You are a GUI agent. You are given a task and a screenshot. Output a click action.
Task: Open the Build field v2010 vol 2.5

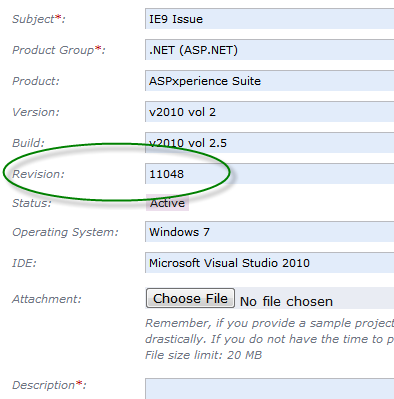coord(270,143)
